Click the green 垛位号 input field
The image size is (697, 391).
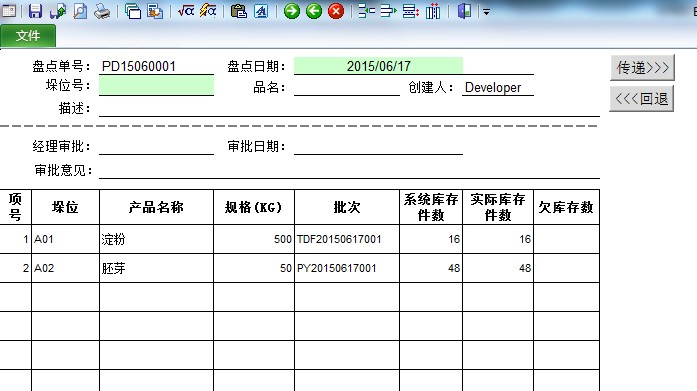pyautogui.click(x=156, y=86)
